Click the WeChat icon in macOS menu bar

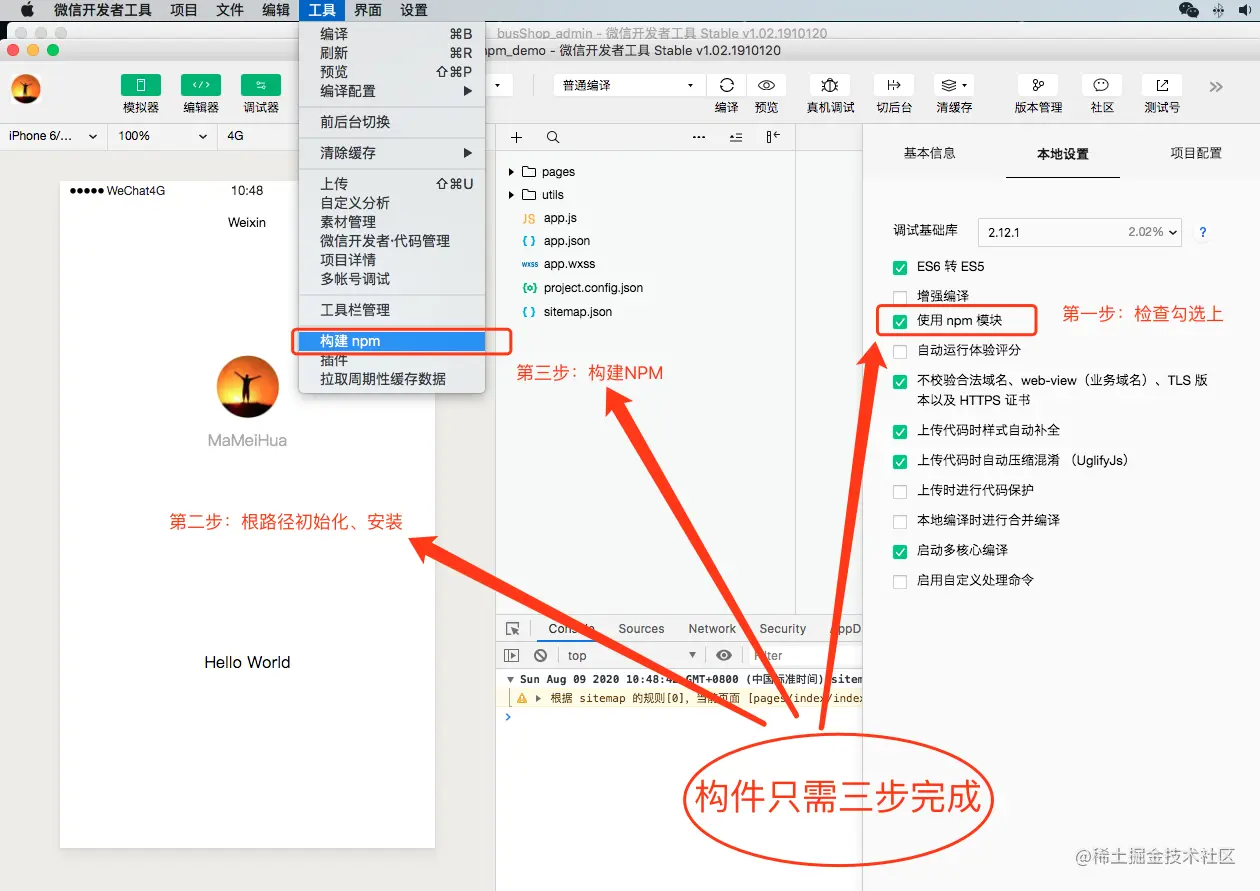pos(1189,10)
